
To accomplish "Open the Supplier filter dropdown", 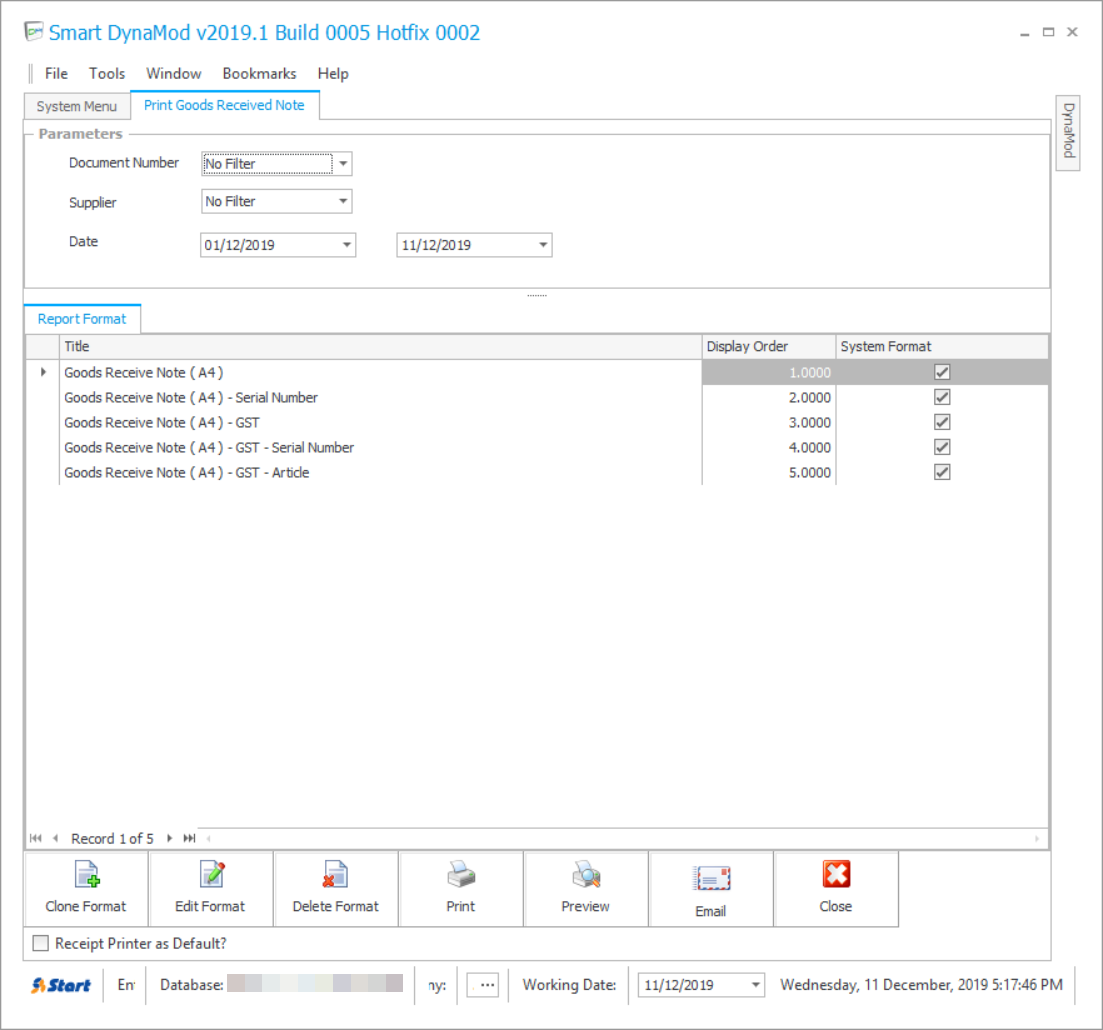I will 343,201.
